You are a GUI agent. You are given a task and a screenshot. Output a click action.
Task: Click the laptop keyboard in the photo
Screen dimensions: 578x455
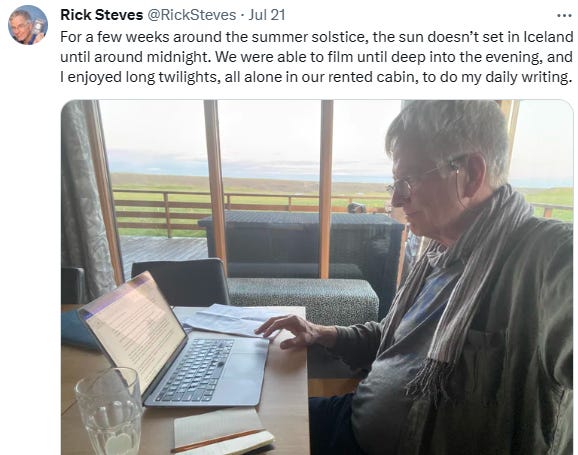(196, 370)
